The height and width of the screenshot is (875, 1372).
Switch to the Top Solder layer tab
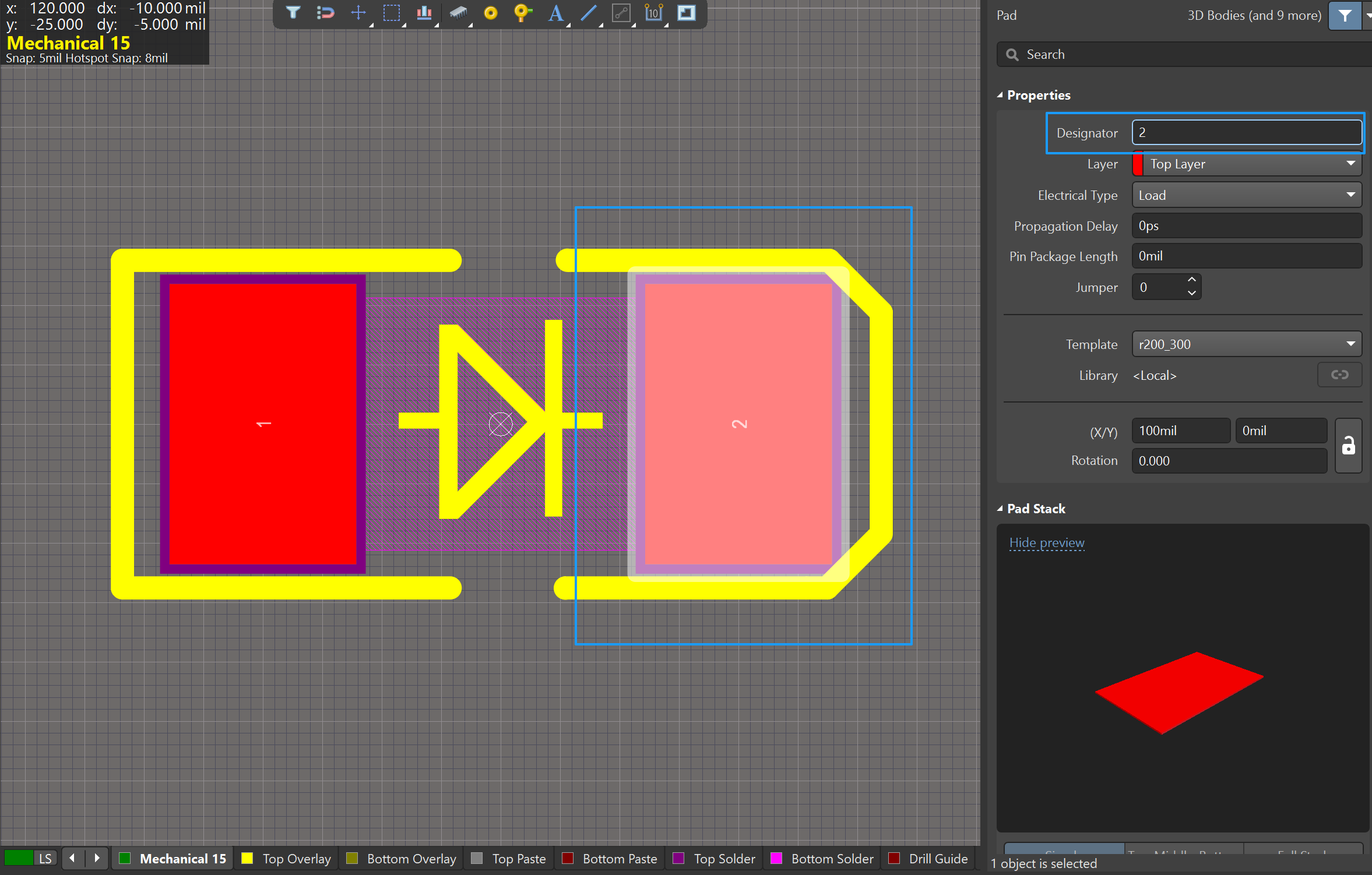[x=714, y=859]
